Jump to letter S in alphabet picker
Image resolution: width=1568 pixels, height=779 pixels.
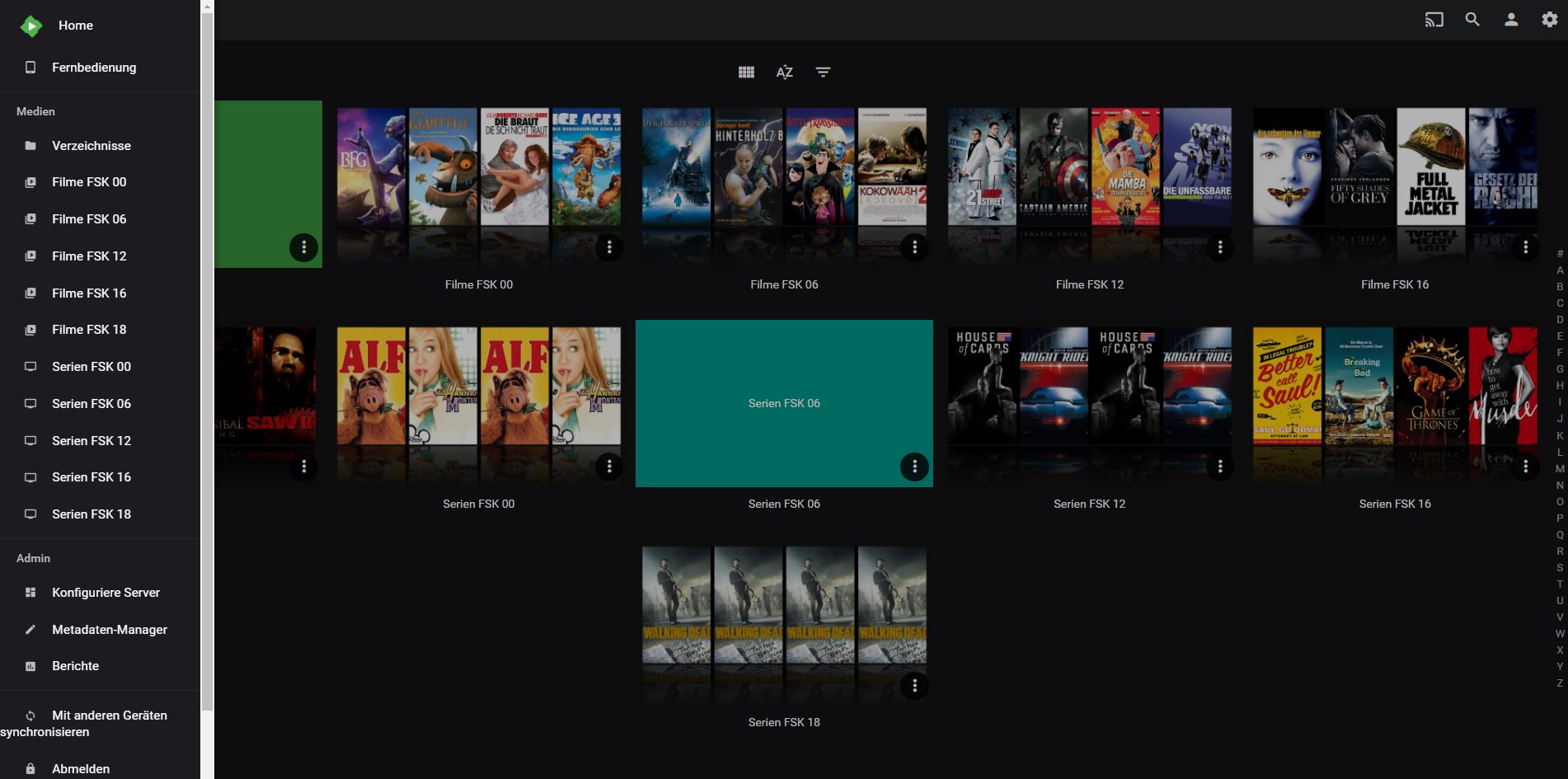pyautogui.click(x=1560, y=568)
